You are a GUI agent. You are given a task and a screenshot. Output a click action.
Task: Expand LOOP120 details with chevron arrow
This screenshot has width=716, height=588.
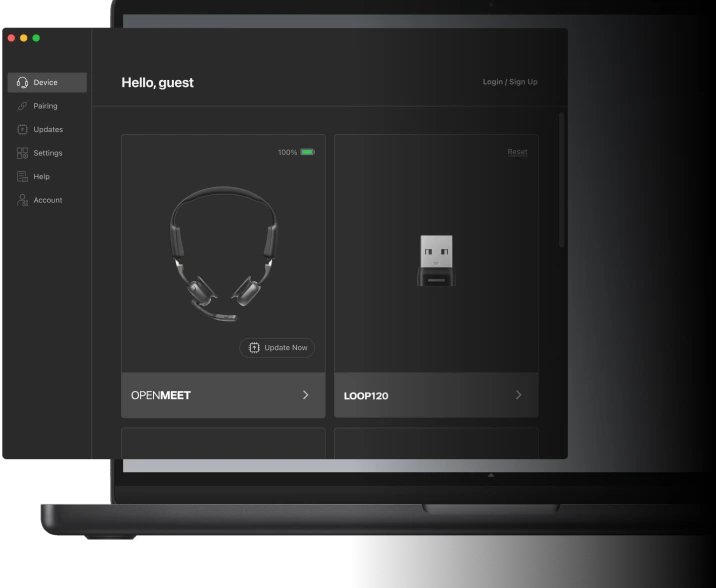(518, 395)
